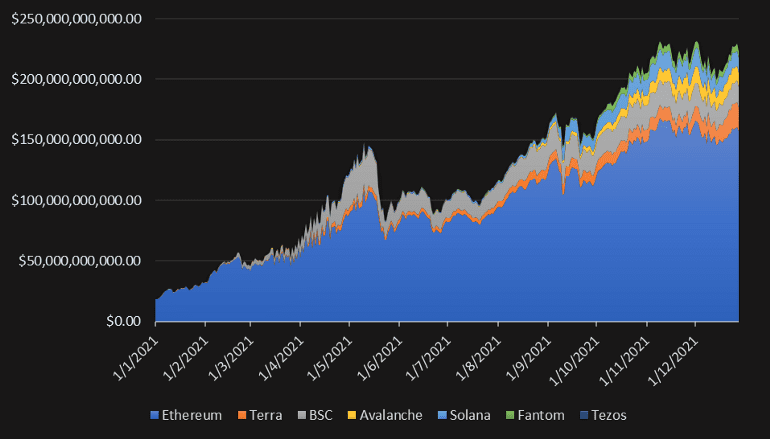Select the Solana legend label
This screenshot has width=770, height=439.
pyautogui.click(x=473, y=415)
